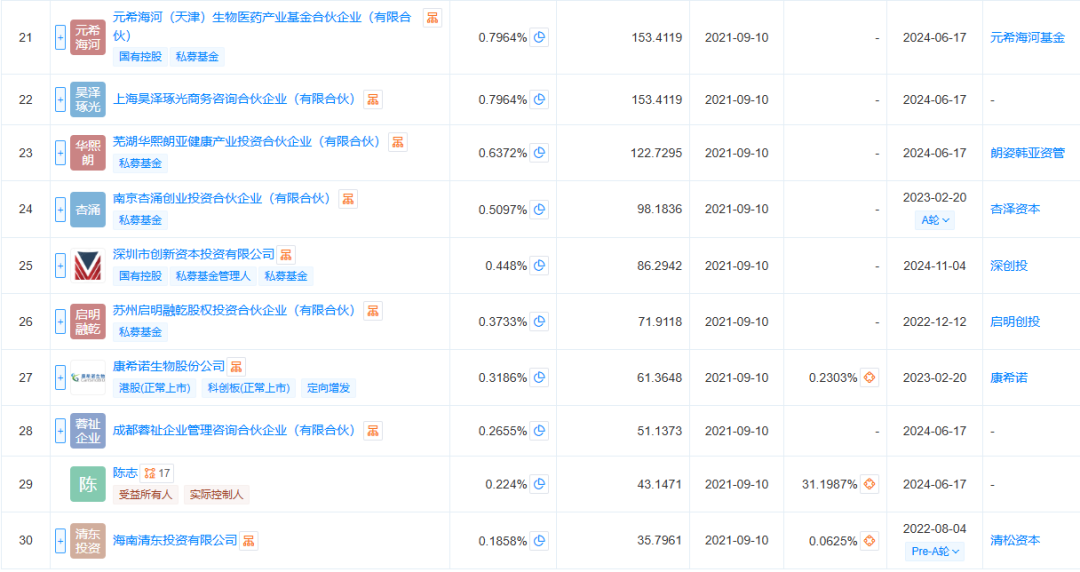Open 陈志 person profile link

pos(125,473)
